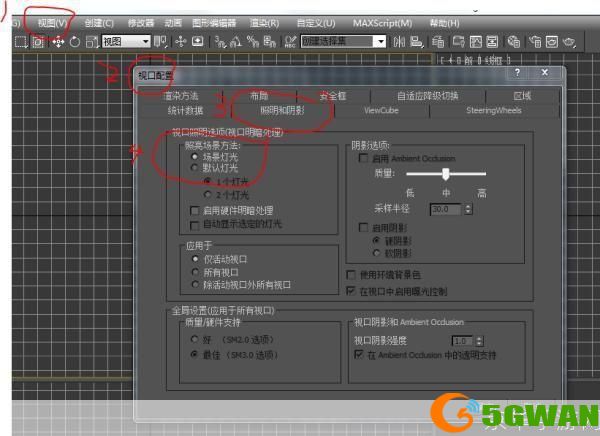Viewport: 600px width, 436px height.
Task: Select the 默认灯光 radio button
Action: click(x=194, y=168)
